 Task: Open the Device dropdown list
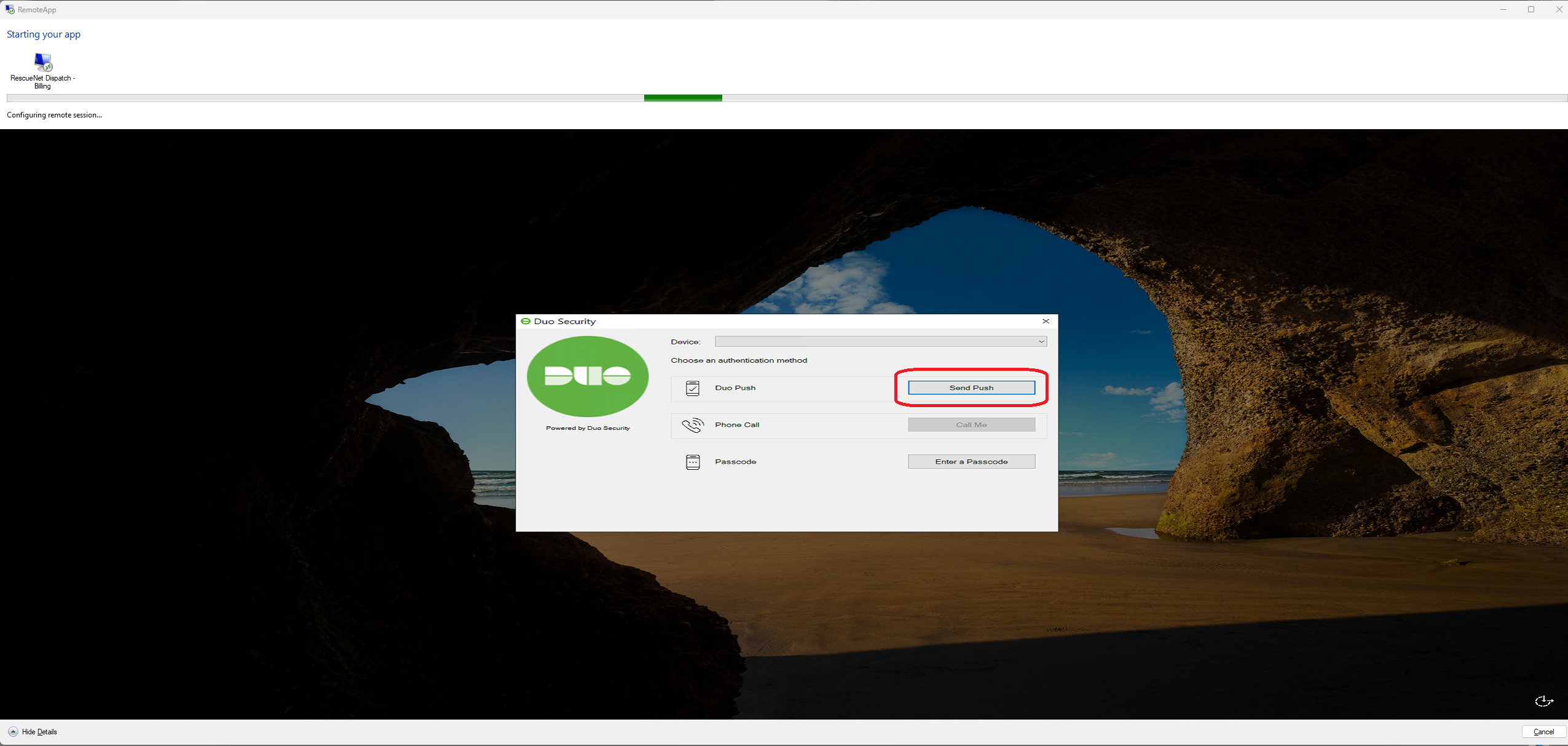880,341
